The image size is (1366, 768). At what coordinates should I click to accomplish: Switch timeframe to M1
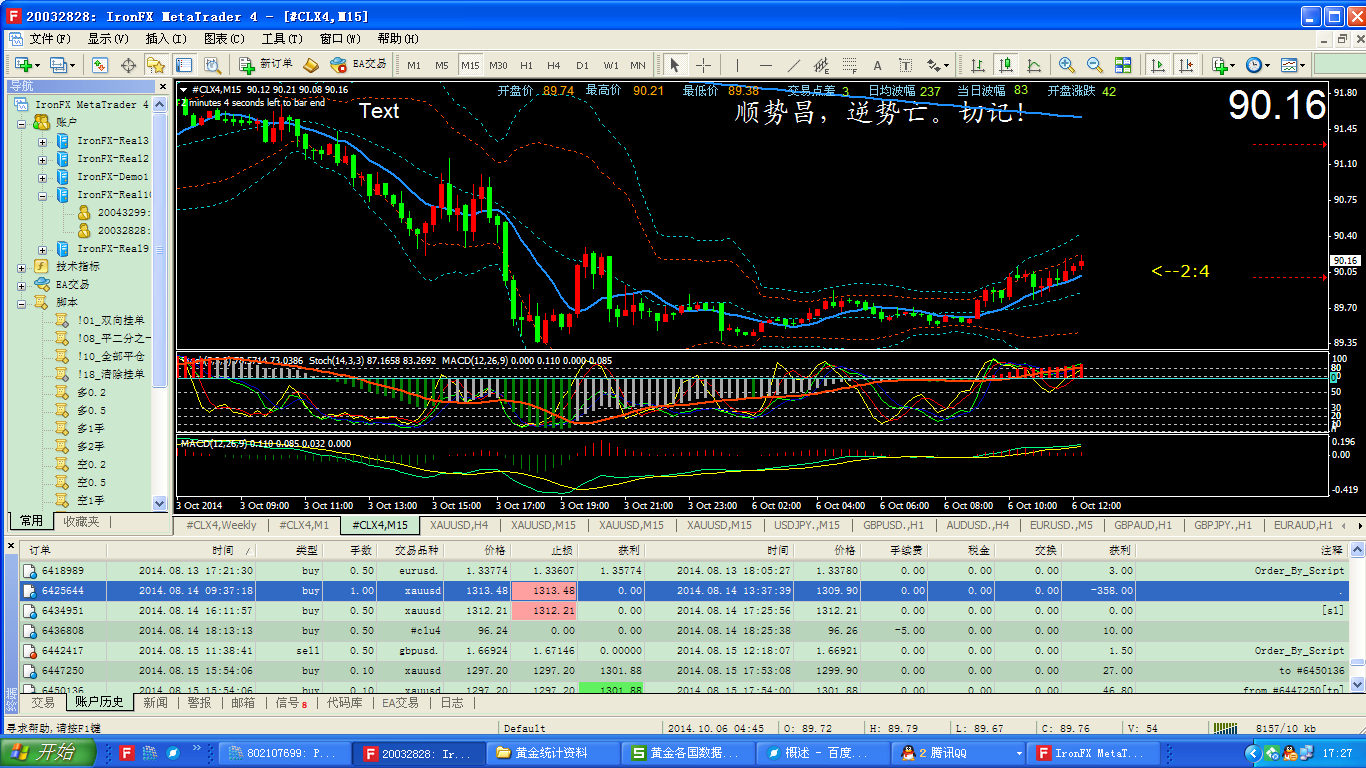pos(414,65)
